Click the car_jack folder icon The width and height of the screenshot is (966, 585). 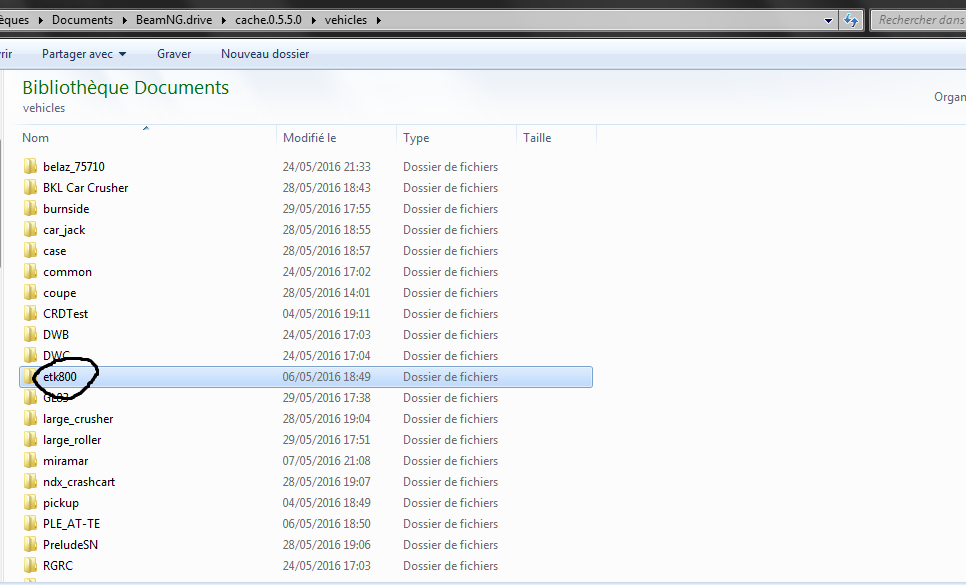coord(30,229)
